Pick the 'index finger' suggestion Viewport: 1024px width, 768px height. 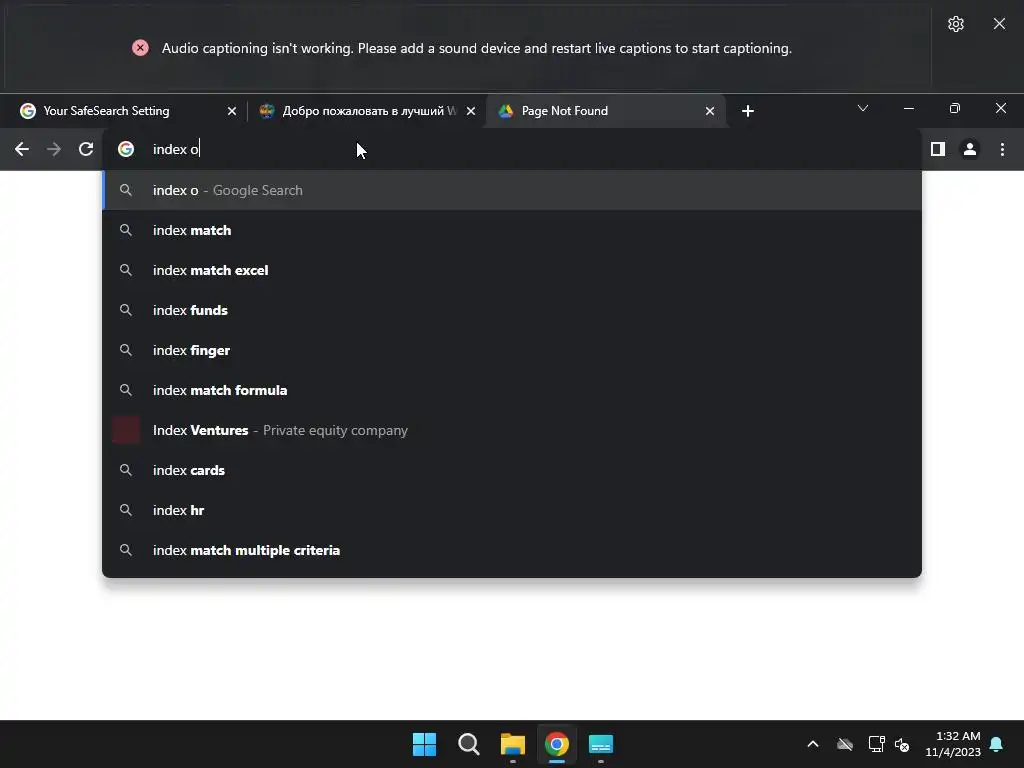coord(512,350)
